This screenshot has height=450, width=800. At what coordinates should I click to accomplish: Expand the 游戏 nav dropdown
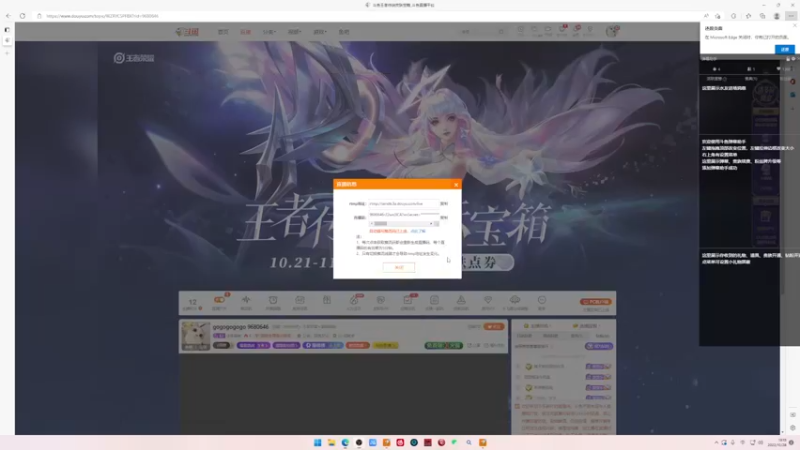coord(319,32)
